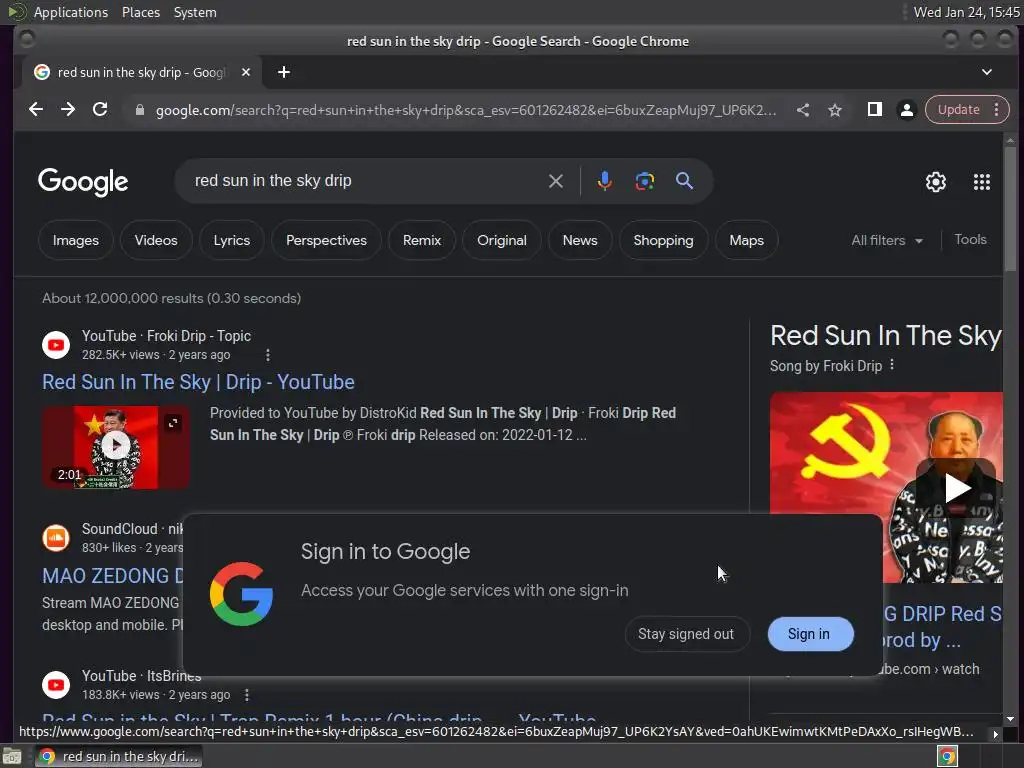This screenshot has height=768, width=1024.
Task: Filter results by Images
Action: [76, 240]
